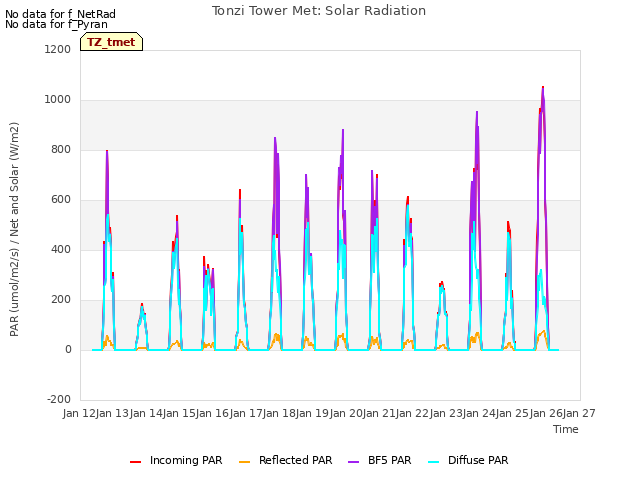
Task: Click the 0 y-axis tick label
Action: point(68,349)
